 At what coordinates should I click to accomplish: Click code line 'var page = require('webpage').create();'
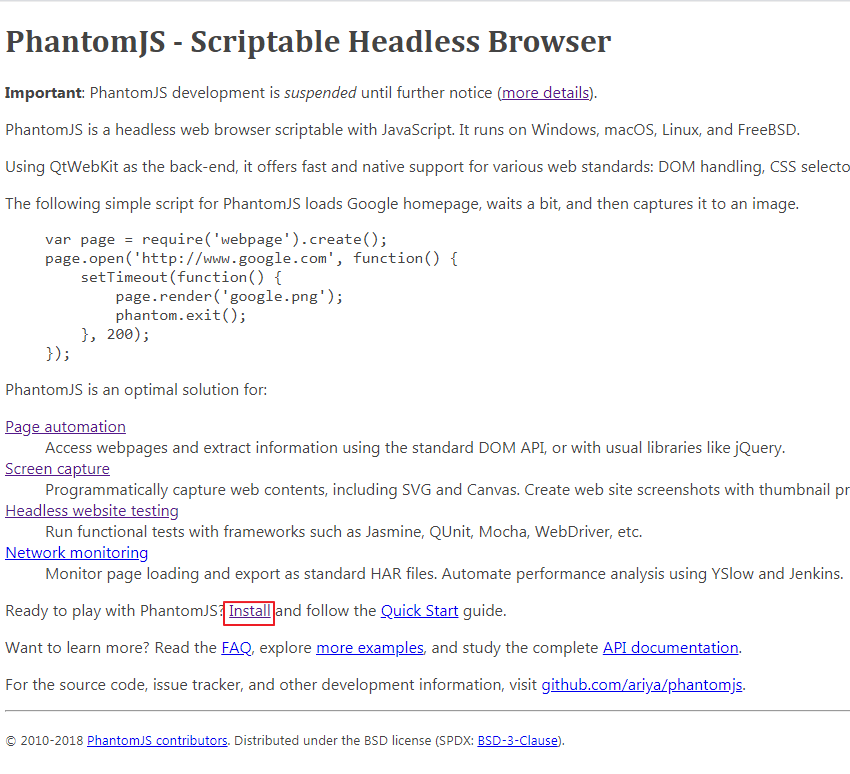[x=216, y=240]
